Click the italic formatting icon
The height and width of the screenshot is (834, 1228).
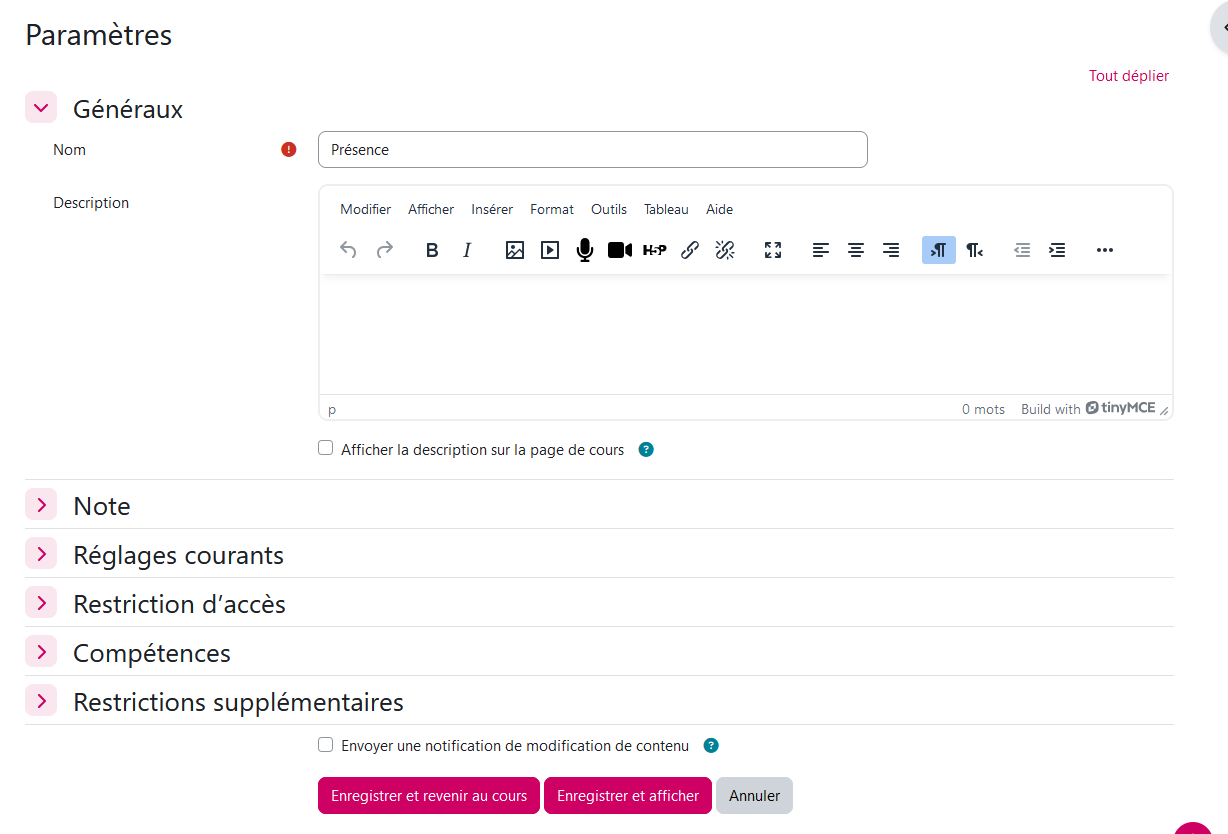467,250
